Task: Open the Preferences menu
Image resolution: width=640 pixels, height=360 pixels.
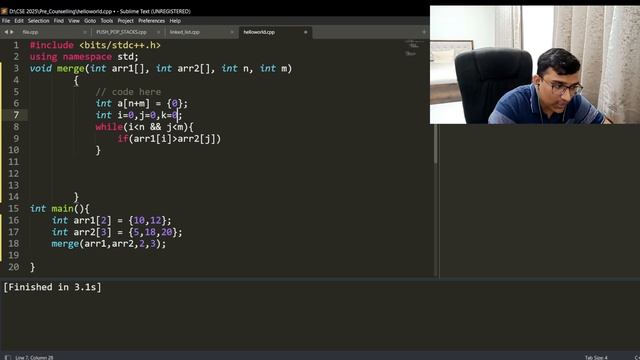Action: (151, 21)
